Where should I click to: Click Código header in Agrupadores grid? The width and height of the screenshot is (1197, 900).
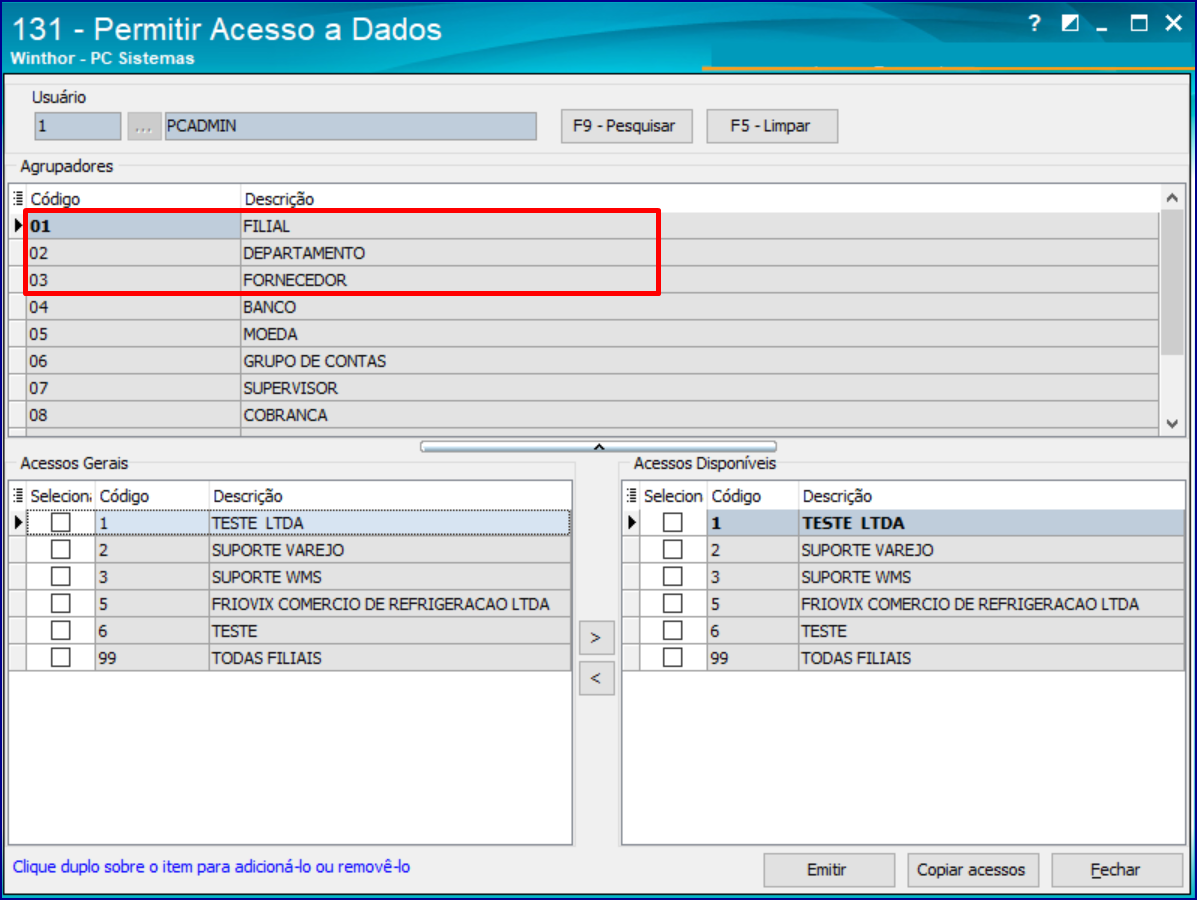coord(133,199)
